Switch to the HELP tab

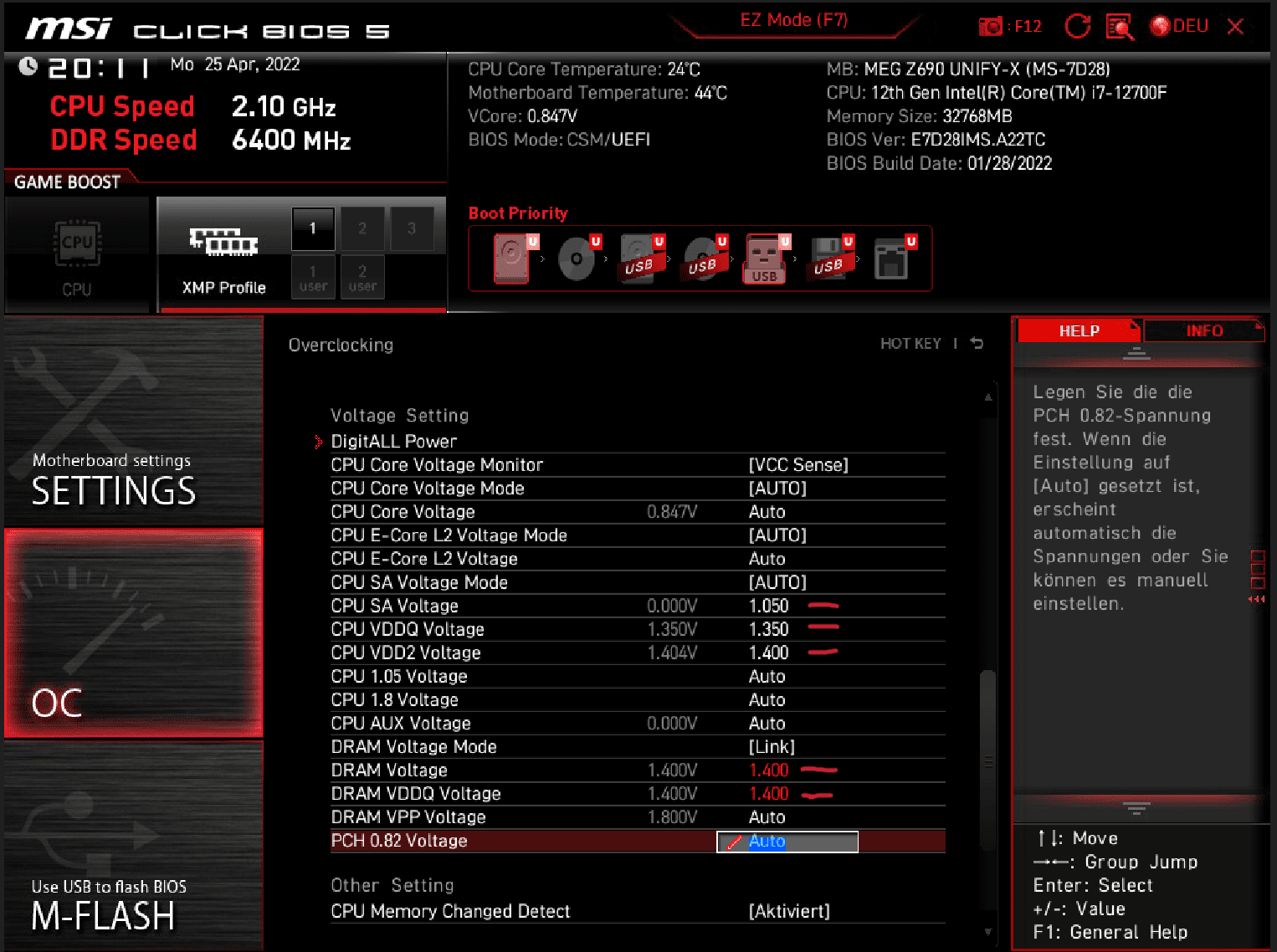coord(1079,331)
